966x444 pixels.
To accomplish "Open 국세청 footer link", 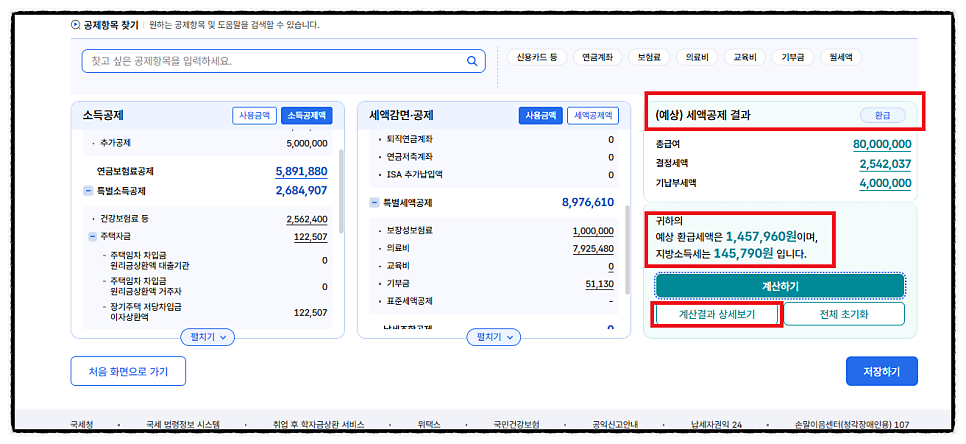I will [82, 425].
